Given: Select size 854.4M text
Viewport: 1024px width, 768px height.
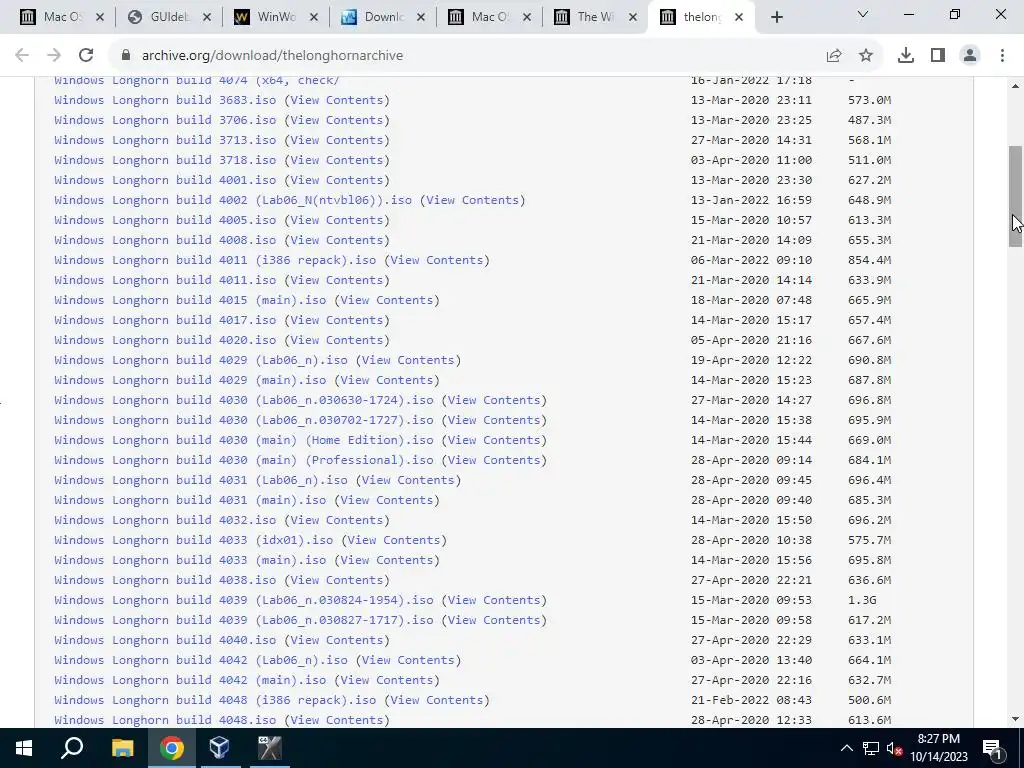Looking at the screenshot, I should tap(870, 260).
